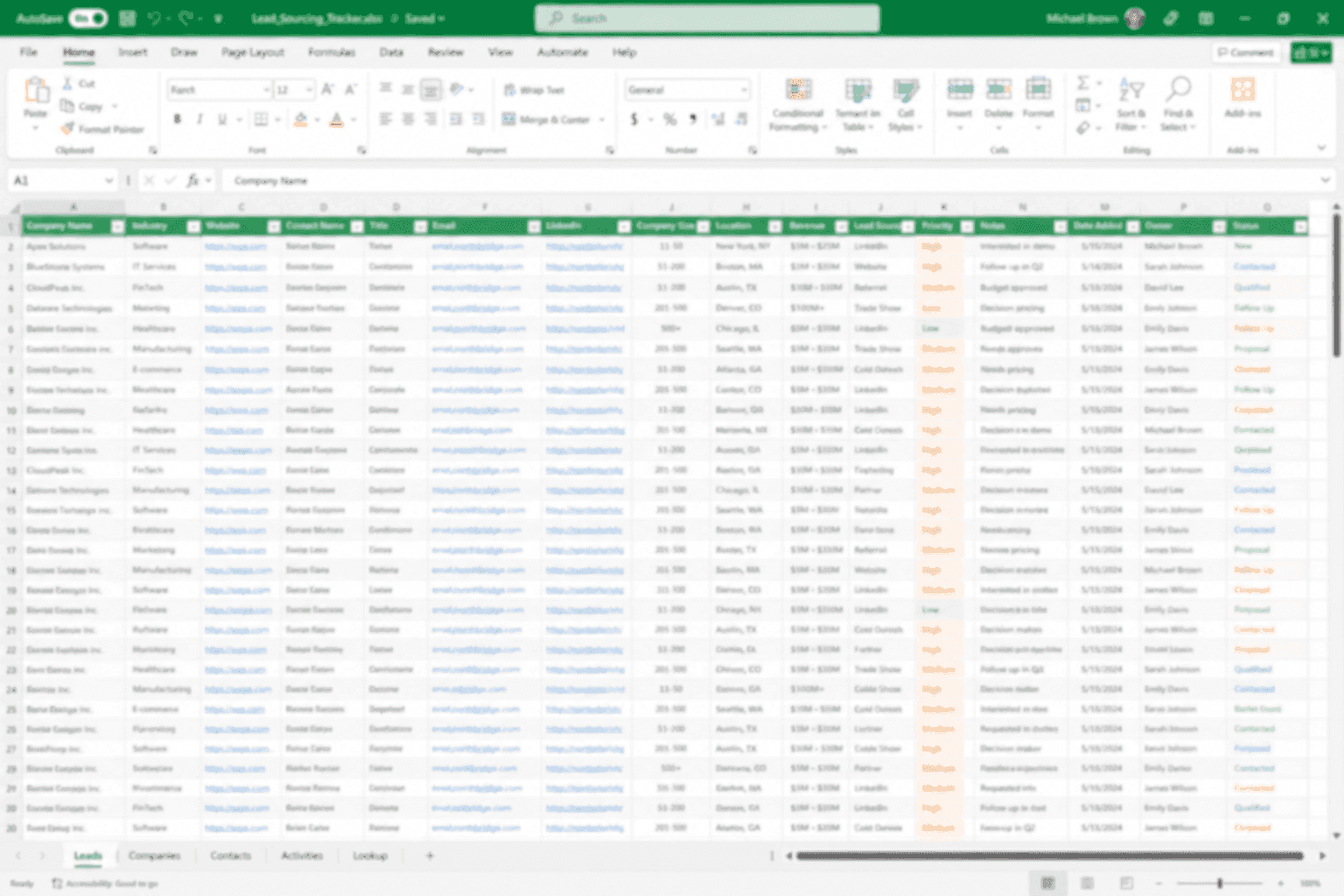The height and width of the screenshot is (896, 1344).
Task: Open the website link in row 2
Action: (x=235, y=247)
